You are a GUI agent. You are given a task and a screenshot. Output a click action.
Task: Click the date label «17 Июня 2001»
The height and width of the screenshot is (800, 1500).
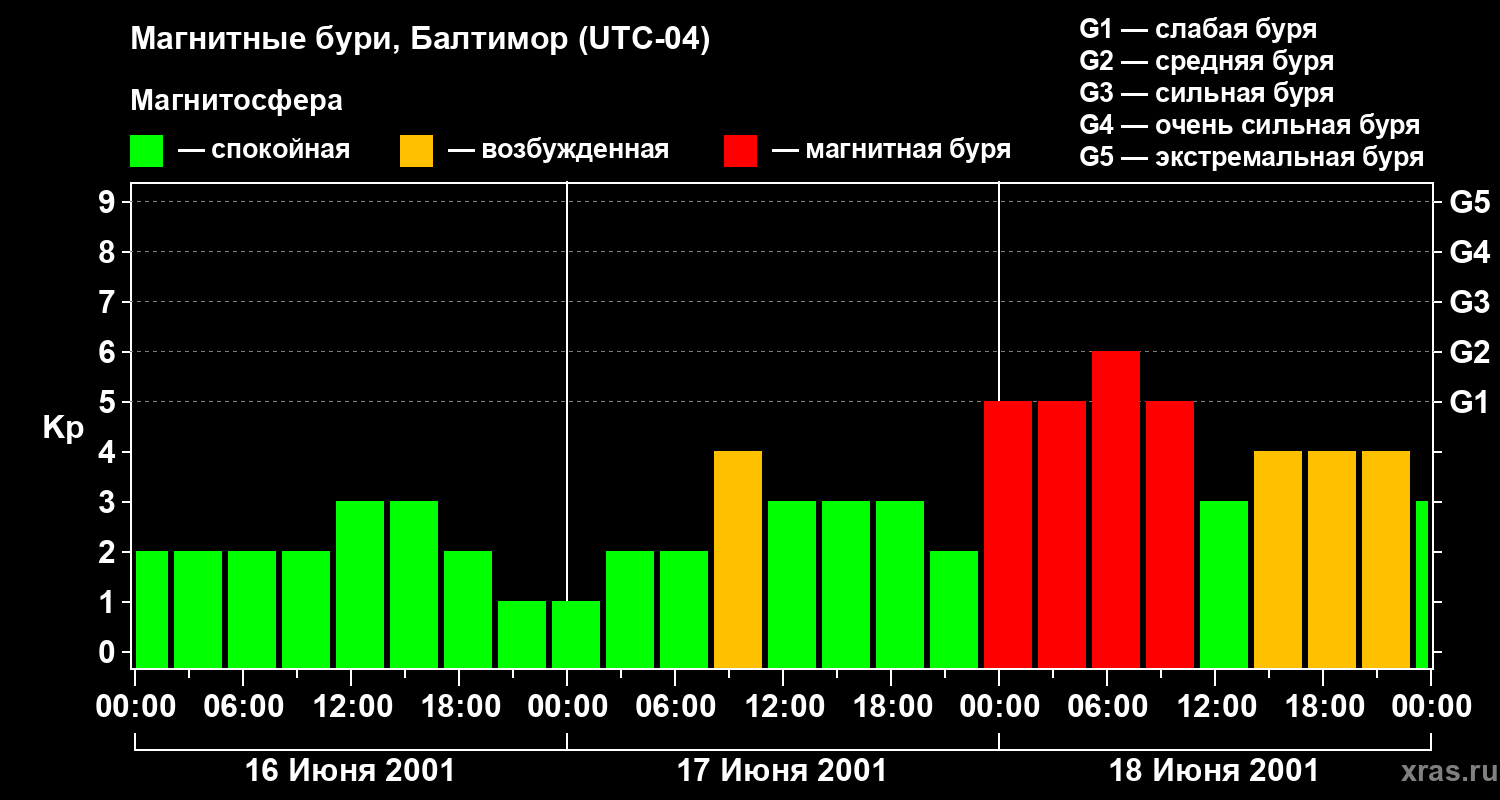pos(782,771)
